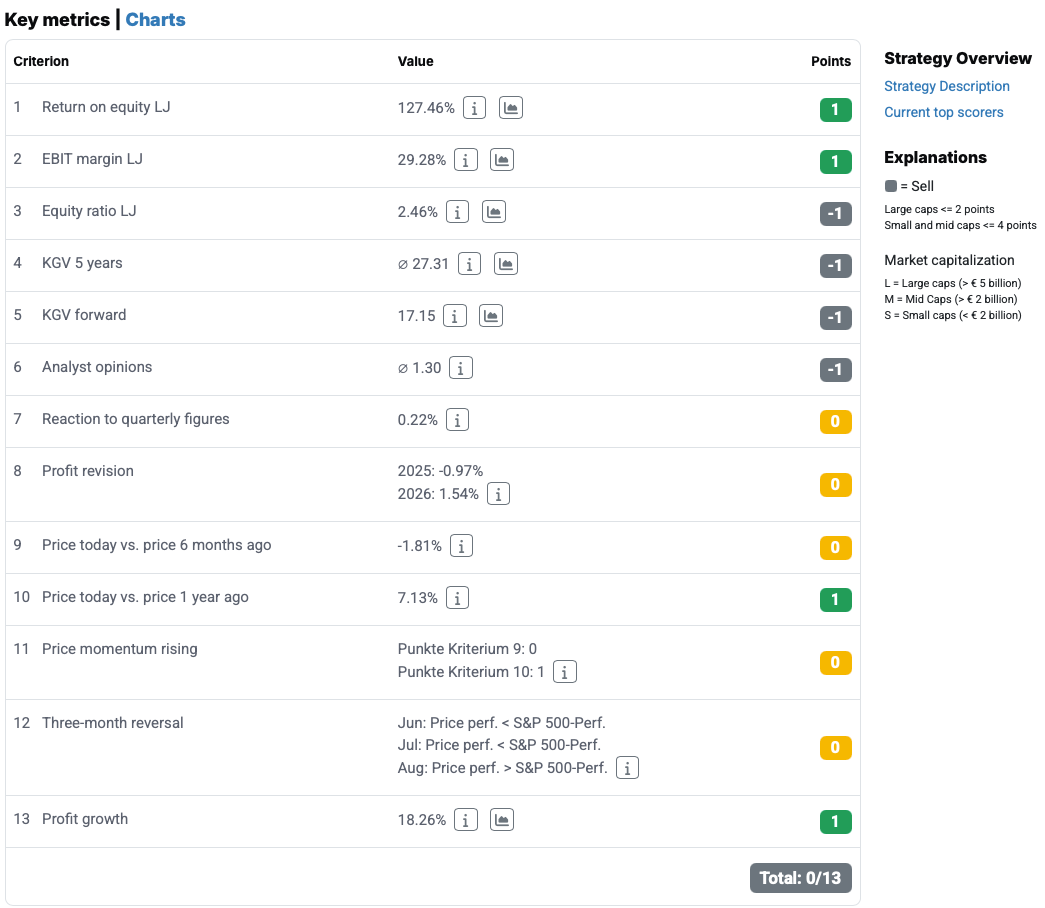The image size is (1045, 908).
Task: Select the Key metrics tab
Action: tap(57, 20)
